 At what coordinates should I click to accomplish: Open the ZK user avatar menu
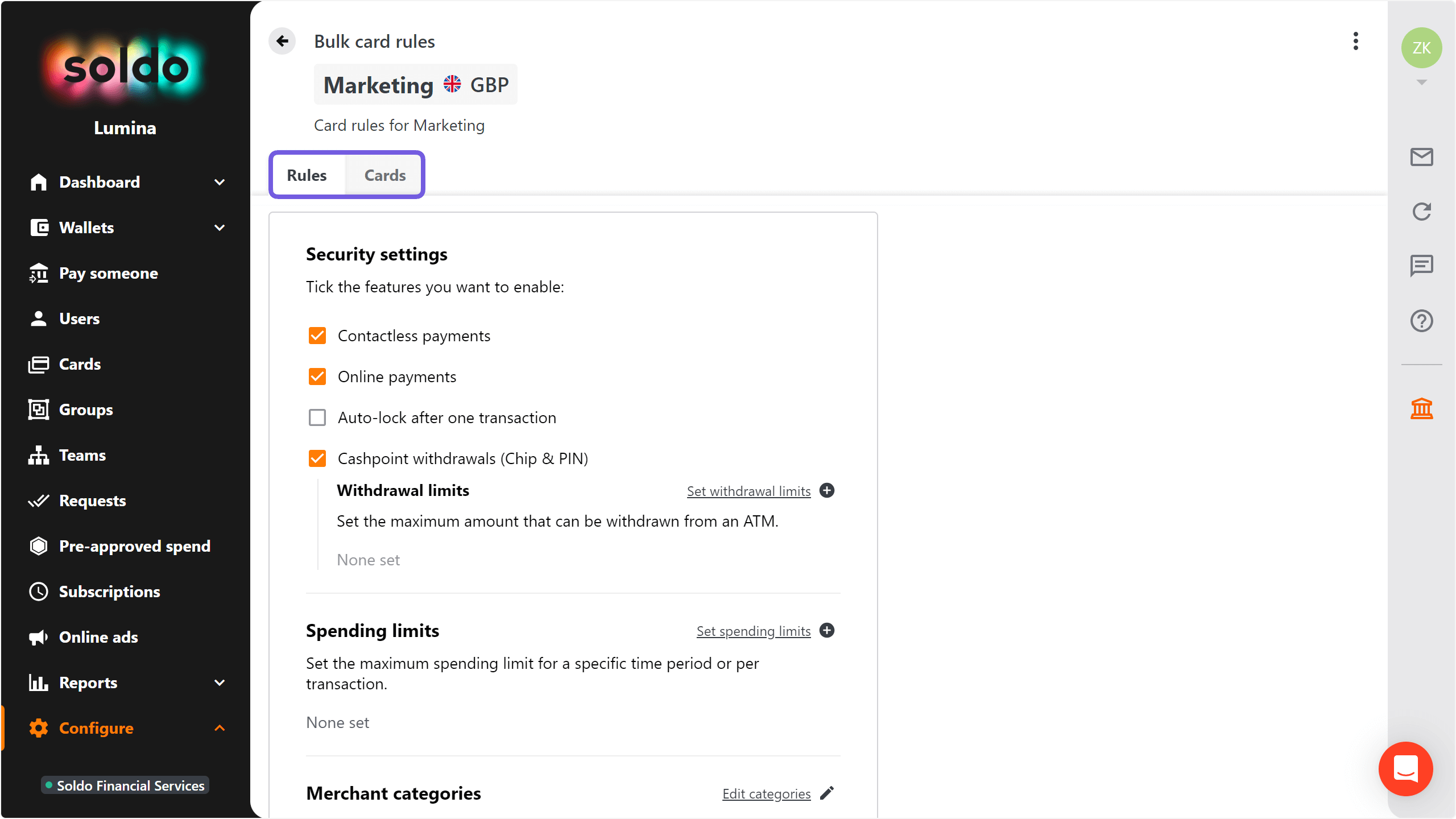coord(1421,48)
